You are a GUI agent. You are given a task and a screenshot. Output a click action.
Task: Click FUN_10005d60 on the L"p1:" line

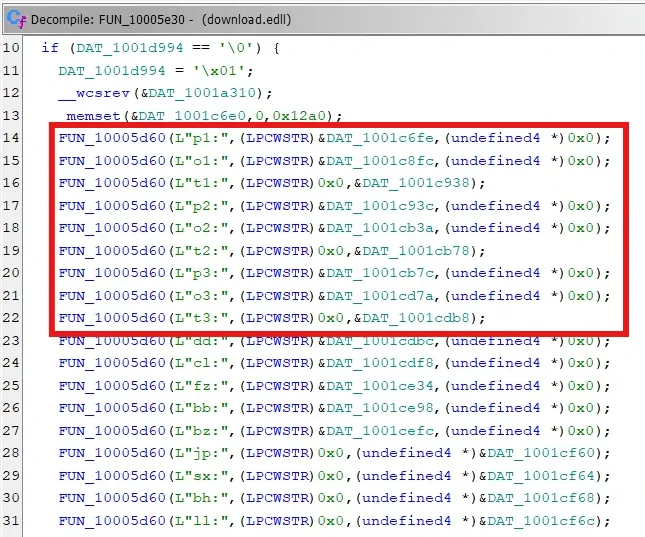112,138
